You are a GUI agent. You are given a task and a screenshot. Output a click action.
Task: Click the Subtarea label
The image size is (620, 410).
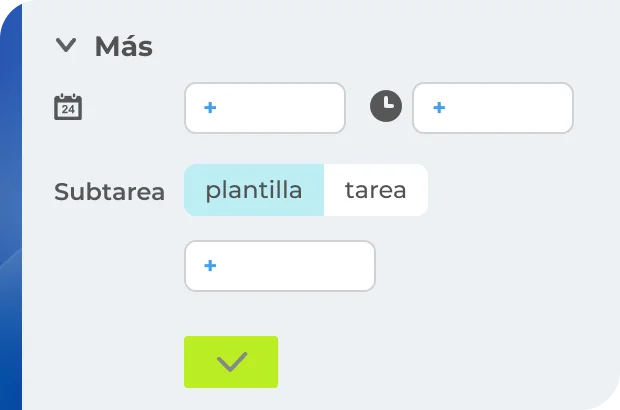coord(109,192)
